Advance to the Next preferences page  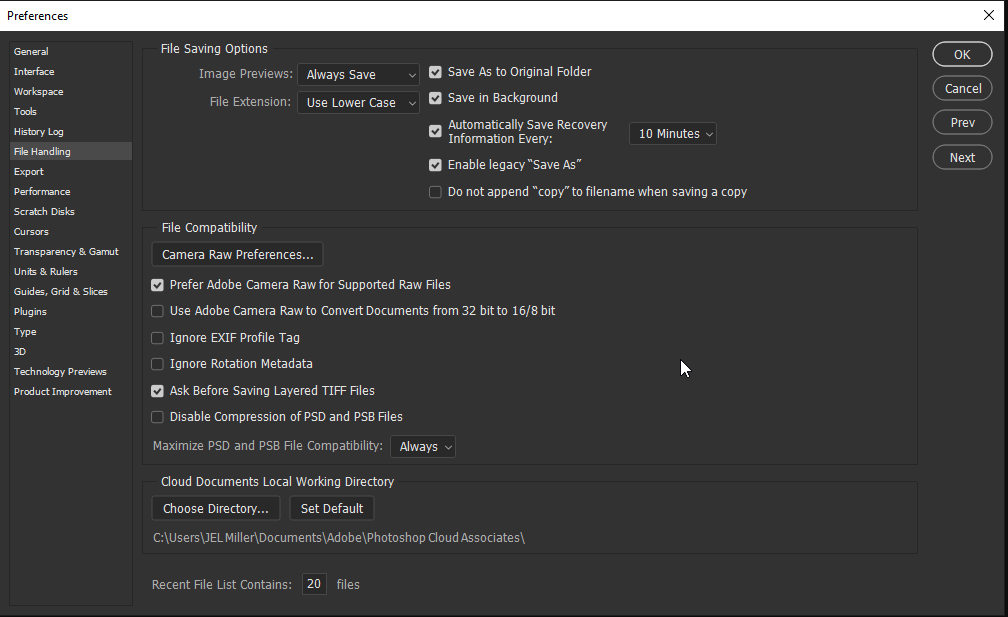961,157
